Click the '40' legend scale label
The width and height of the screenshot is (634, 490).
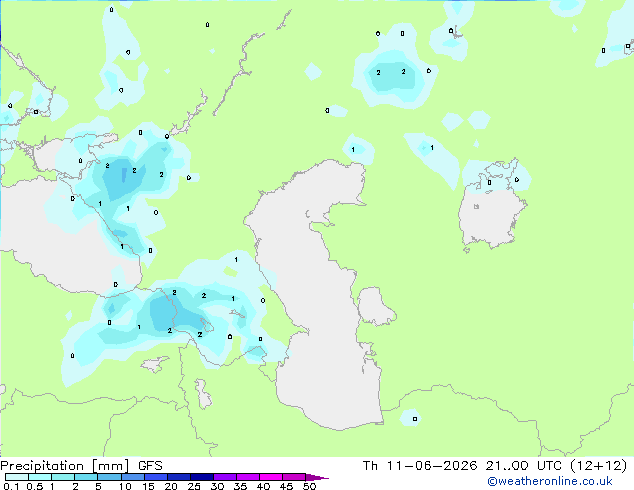tap(263, 486)
